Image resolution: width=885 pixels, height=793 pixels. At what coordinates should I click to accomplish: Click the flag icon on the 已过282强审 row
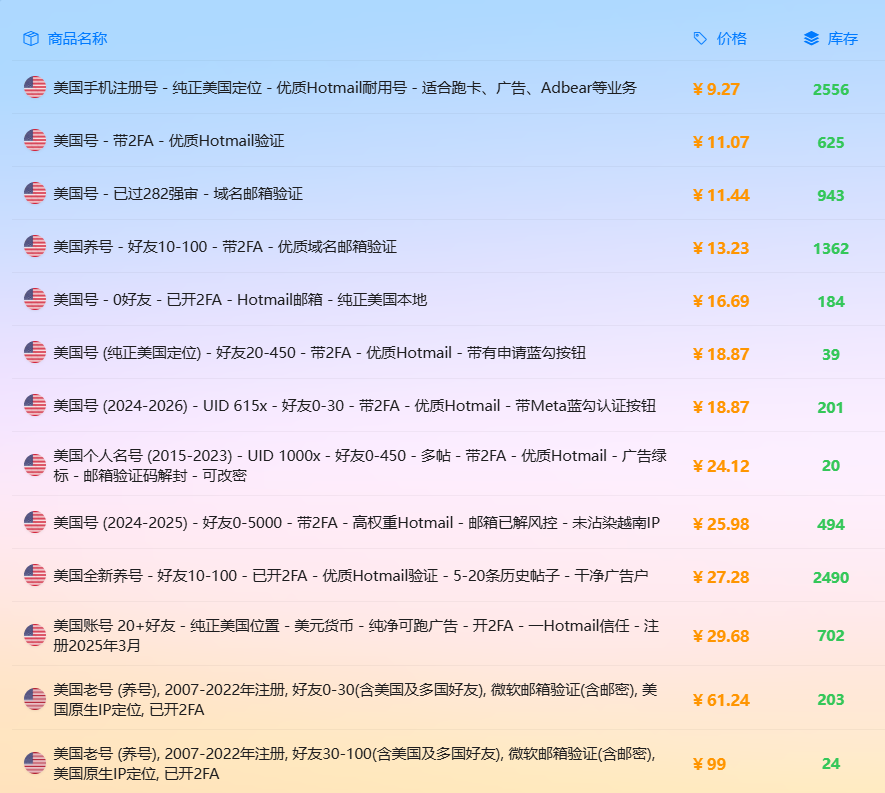pyautogui.click(x=35, y=194)
